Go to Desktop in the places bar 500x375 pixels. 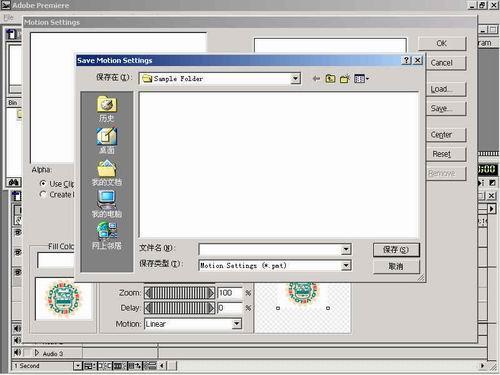click(107, 141)
